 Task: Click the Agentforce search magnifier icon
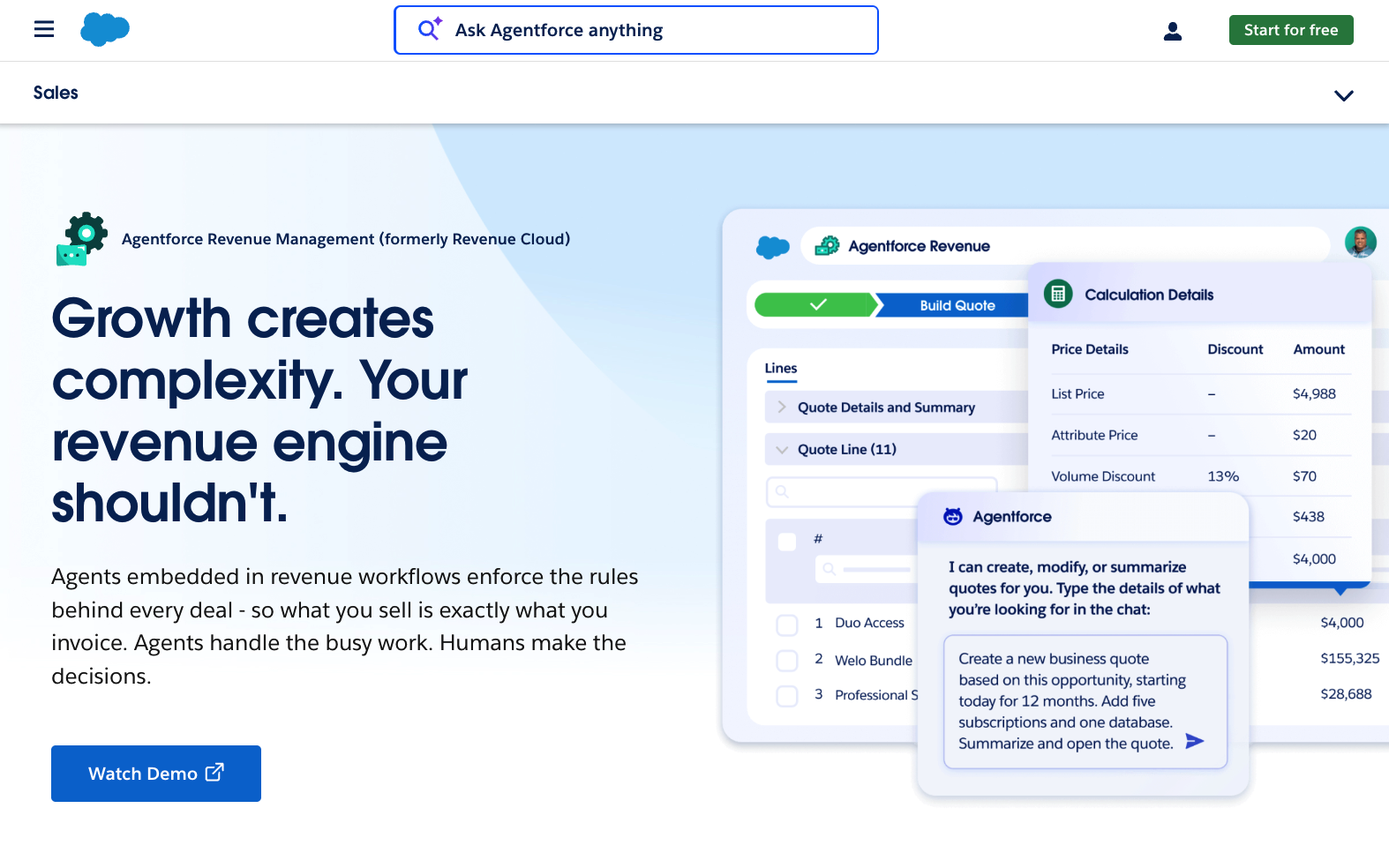click(x=430, y=29)
